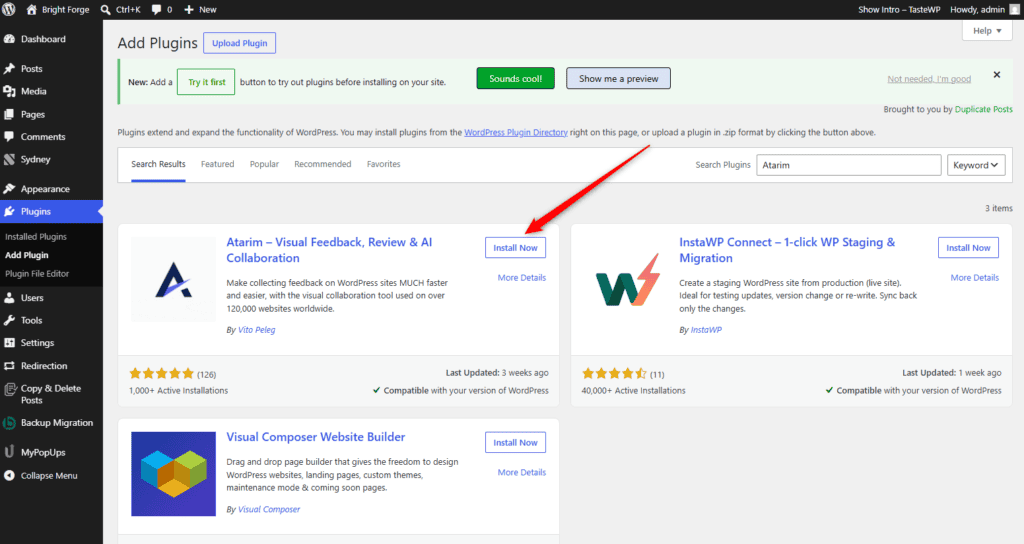Open Add Plugin submenu item
This screenshot has width=1024, height=544.
click(x=27, y=255)
